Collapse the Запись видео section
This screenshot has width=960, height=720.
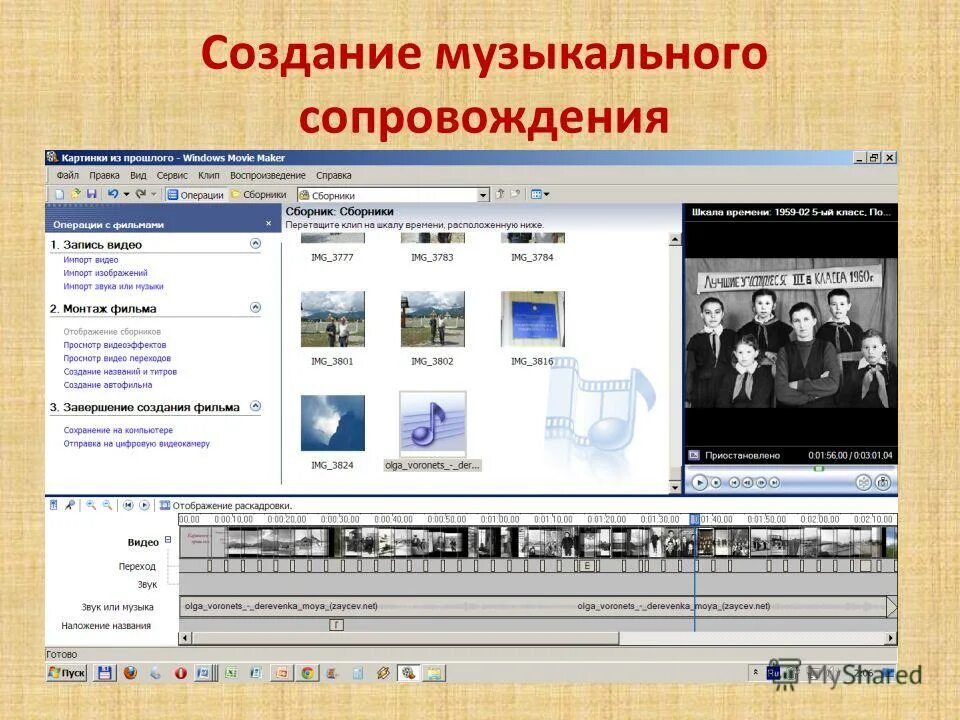point(256,244)
